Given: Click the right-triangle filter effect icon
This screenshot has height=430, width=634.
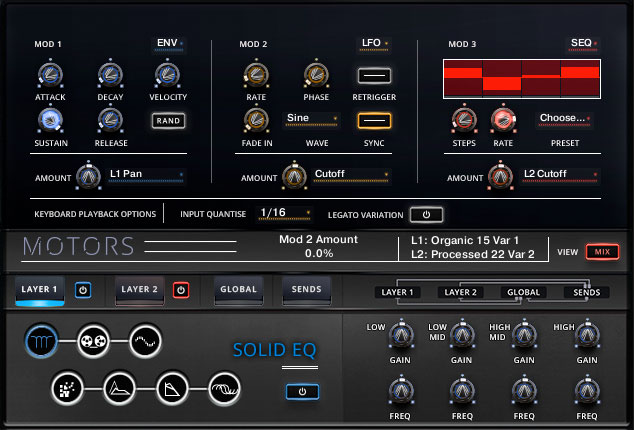Looking at the screenshot, I should click(x=171, y=386).
